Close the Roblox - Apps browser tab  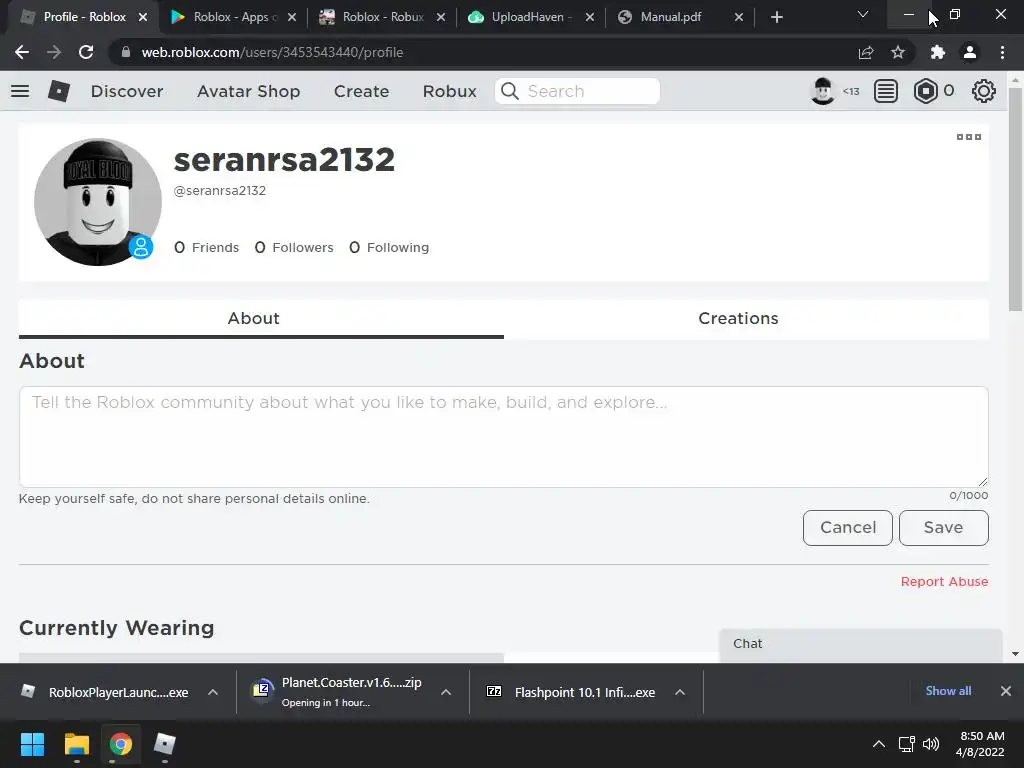292,17
